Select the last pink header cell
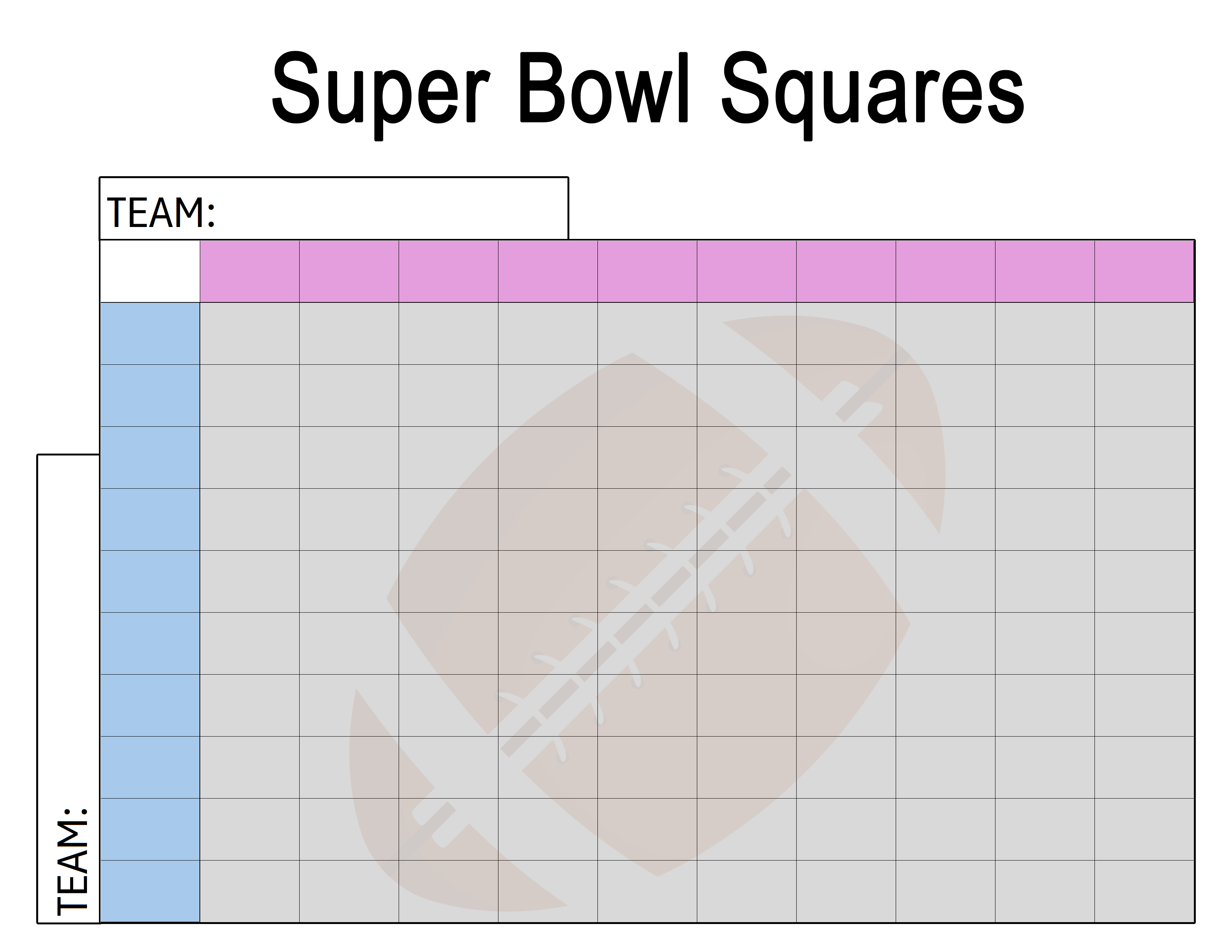The height and width of the screenshot is (952, 1232). [1144, 271]
